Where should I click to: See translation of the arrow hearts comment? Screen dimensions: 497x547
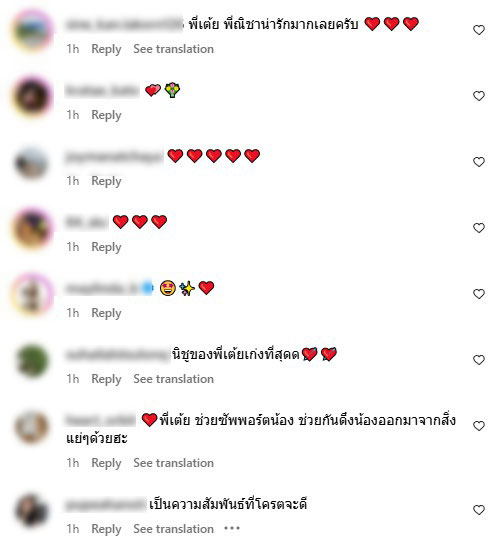click(x=173, y=379)
